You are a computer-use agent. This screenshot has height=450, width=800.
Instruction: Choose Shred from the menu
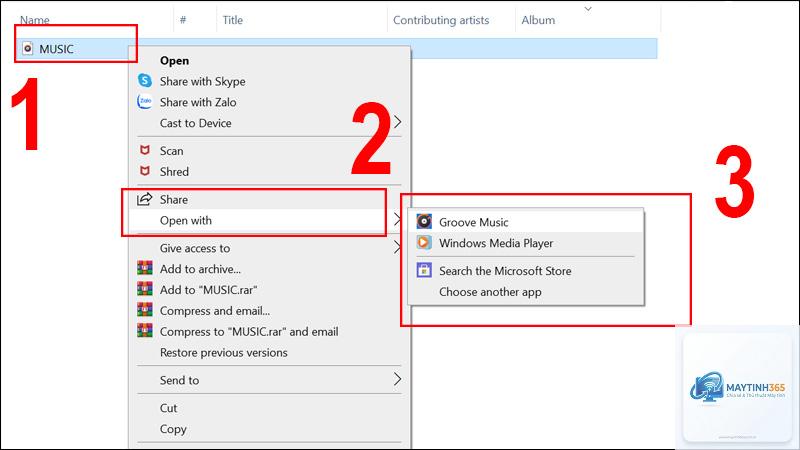[174, 172]
